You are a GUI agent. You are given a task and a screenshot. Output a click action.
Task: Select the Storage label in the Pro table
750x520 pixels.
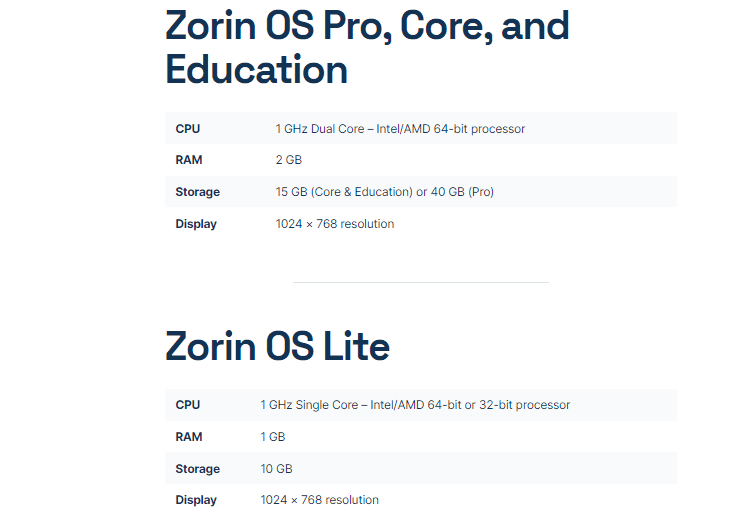click(x=198, y=192)
